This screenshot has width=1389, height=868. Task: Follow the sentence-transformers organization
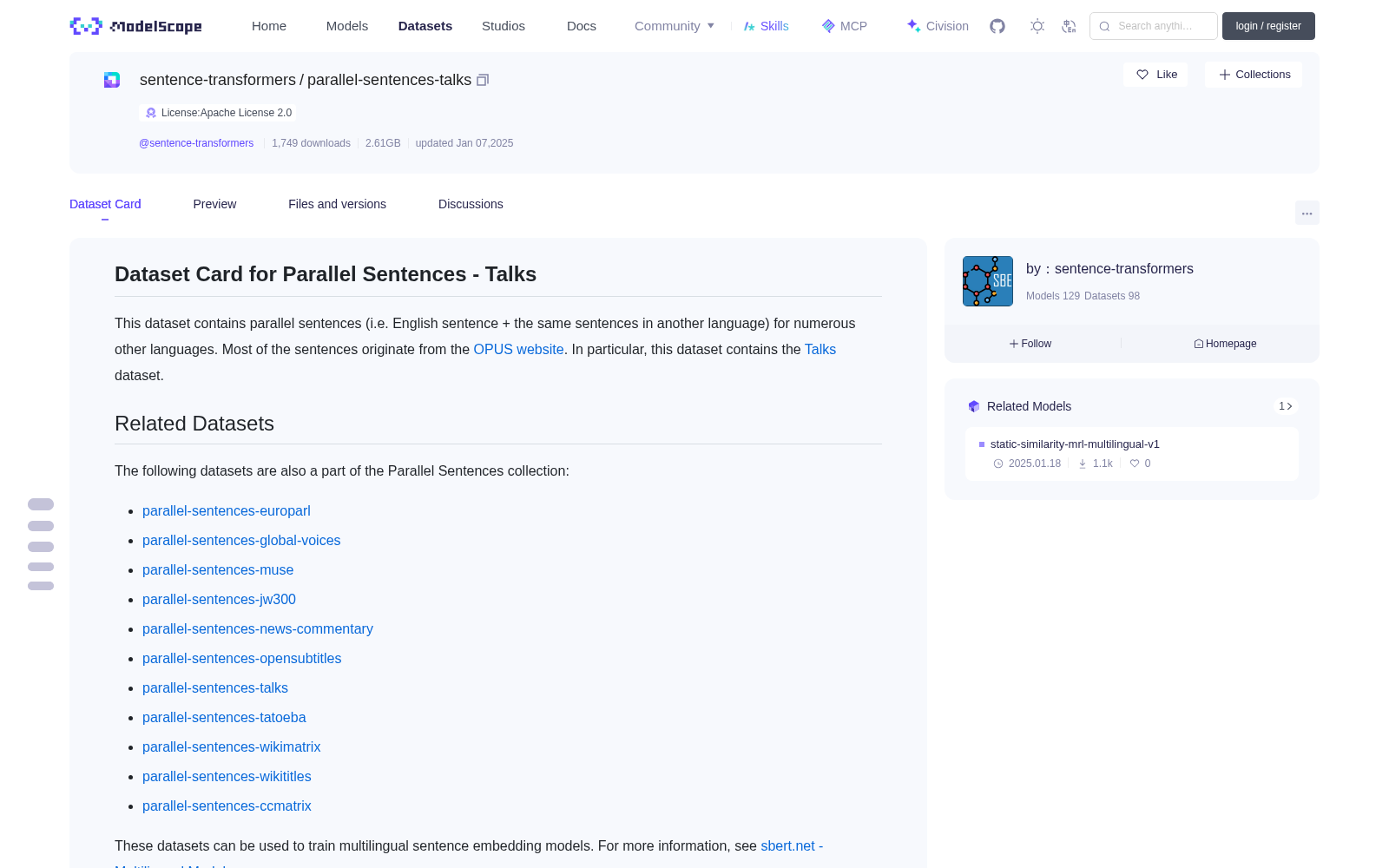pyautogui.click(x=1030, y=344)
